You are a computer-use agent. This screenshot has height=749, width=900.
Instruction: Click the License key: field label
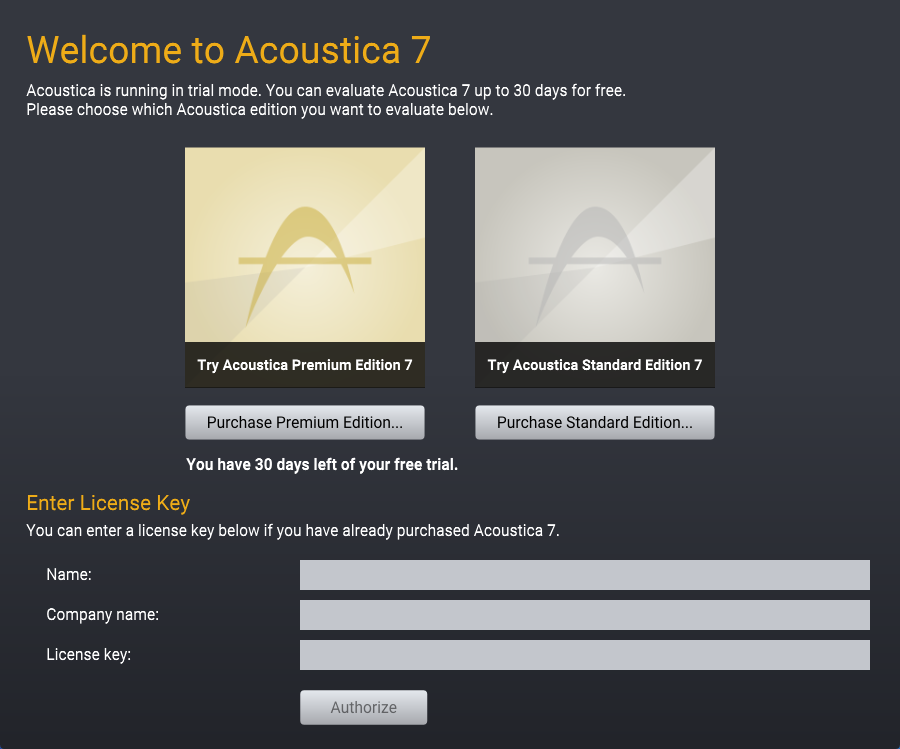tap(88, 655)
